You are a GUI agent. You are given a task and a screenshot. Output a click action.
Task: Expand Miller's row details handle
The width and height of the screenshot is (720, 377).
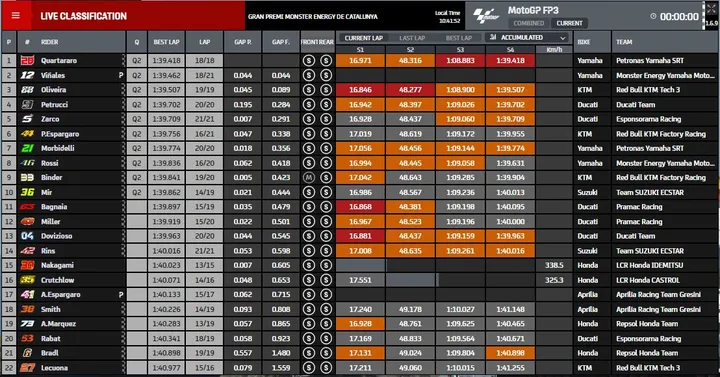coord(123,221)
